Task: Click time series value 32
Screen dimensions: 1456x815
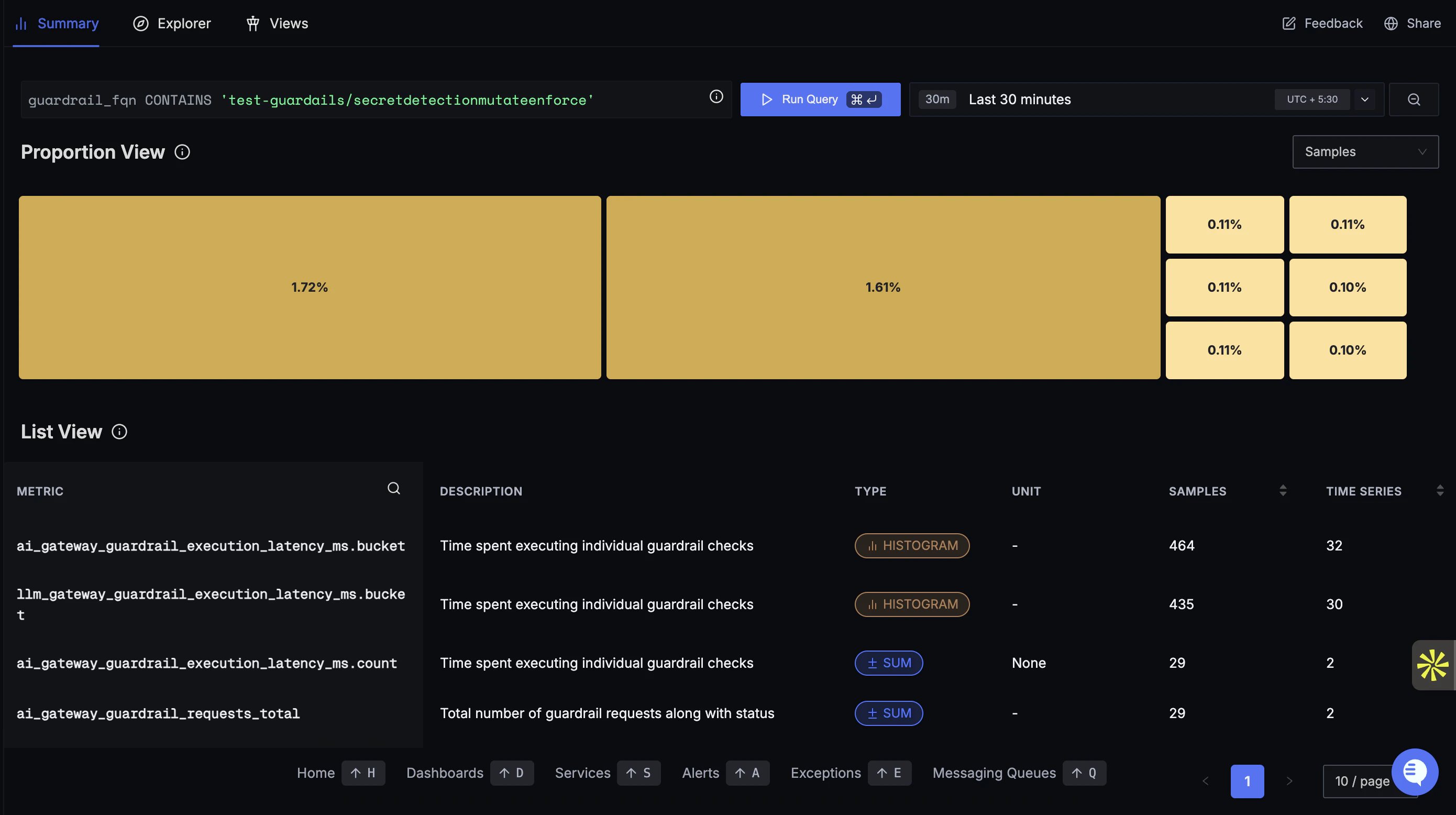Action: tap(1334, 545)
